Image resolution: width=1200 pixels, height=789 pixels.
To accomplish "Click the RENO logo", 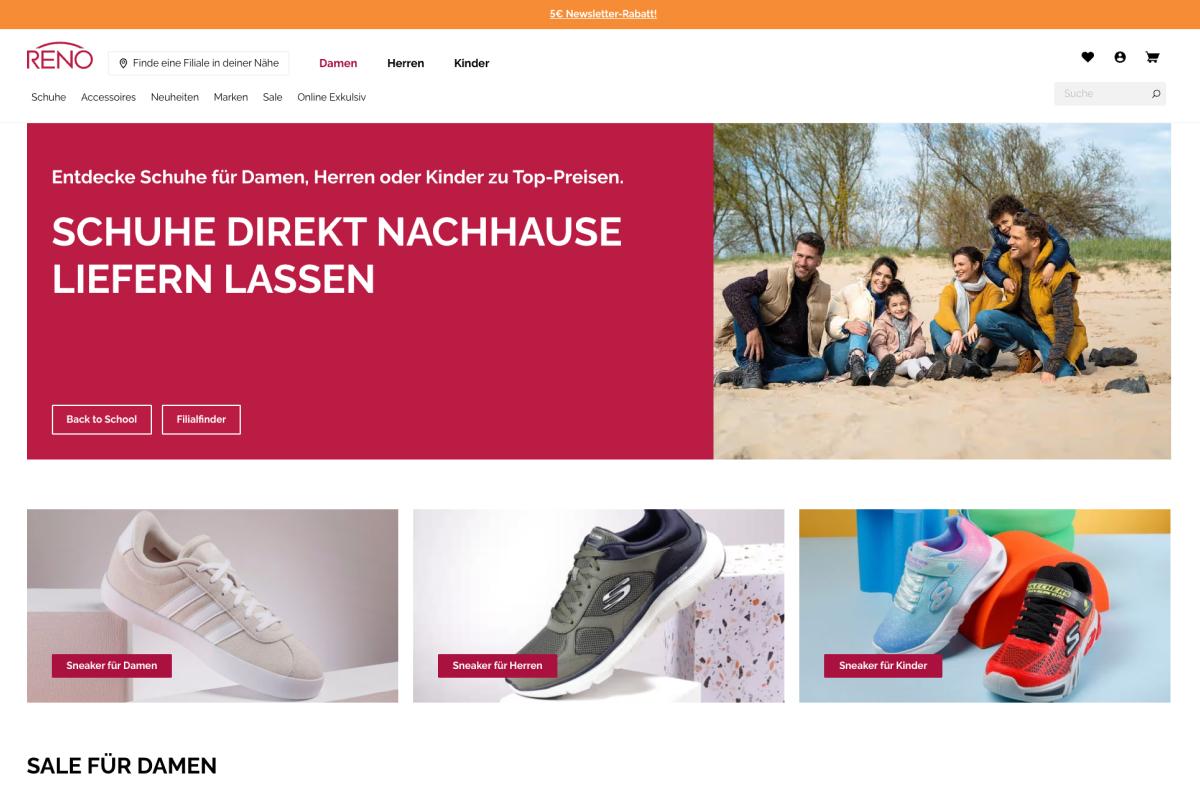I will pos(60,57).
